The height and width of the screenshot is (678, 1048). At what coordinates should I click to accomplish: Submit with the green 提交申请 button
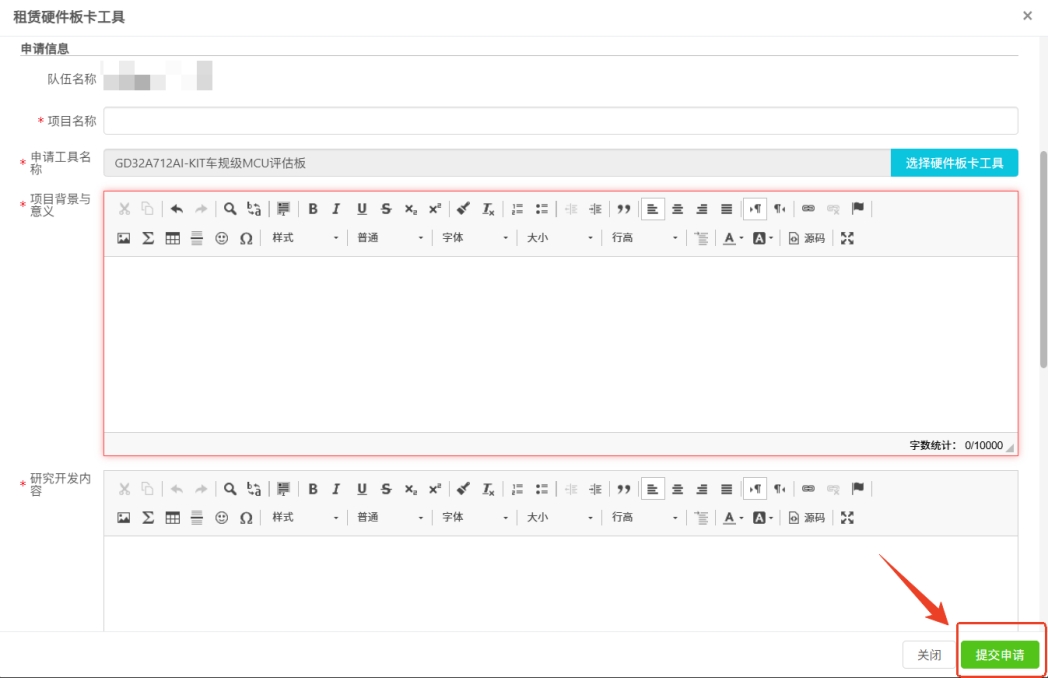coord(1000,655)
